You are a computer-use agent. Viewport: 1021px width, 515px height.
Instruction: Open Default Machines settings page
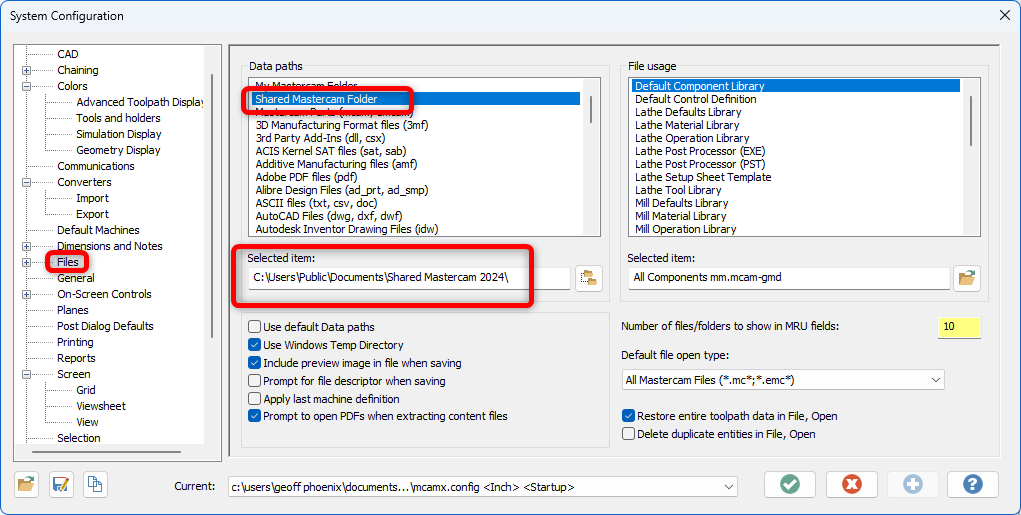click(x=98, y=230)
